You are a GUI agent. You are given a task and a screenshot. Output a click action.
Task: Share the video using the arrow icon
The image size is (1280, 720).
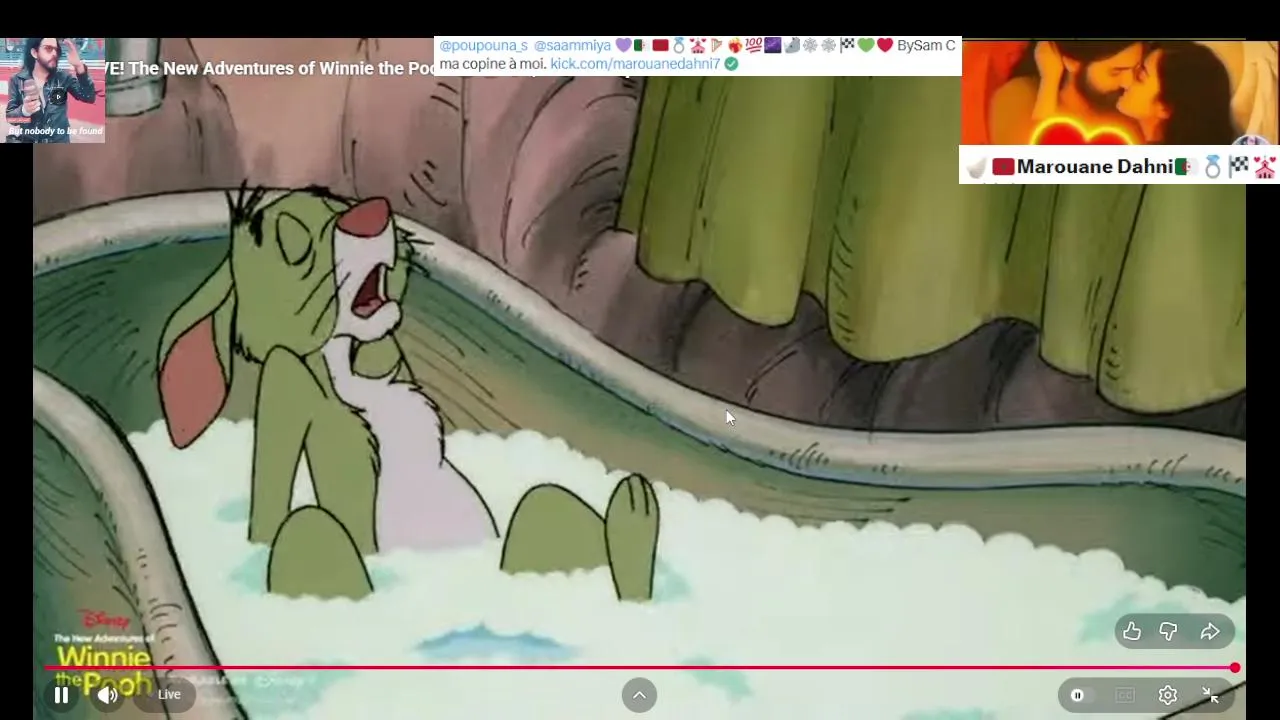(1210, 631)
